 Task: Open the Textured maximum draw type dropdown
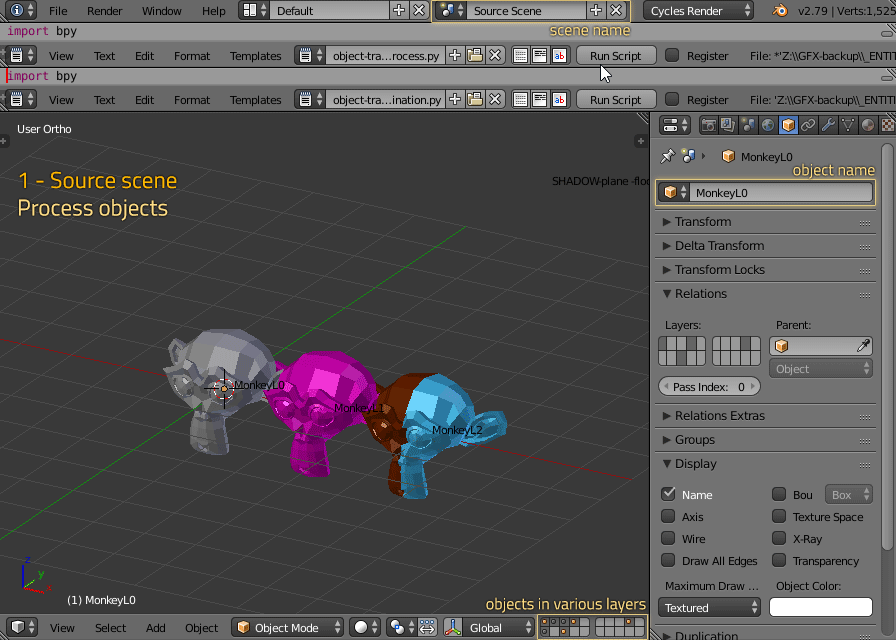point(709,607)
